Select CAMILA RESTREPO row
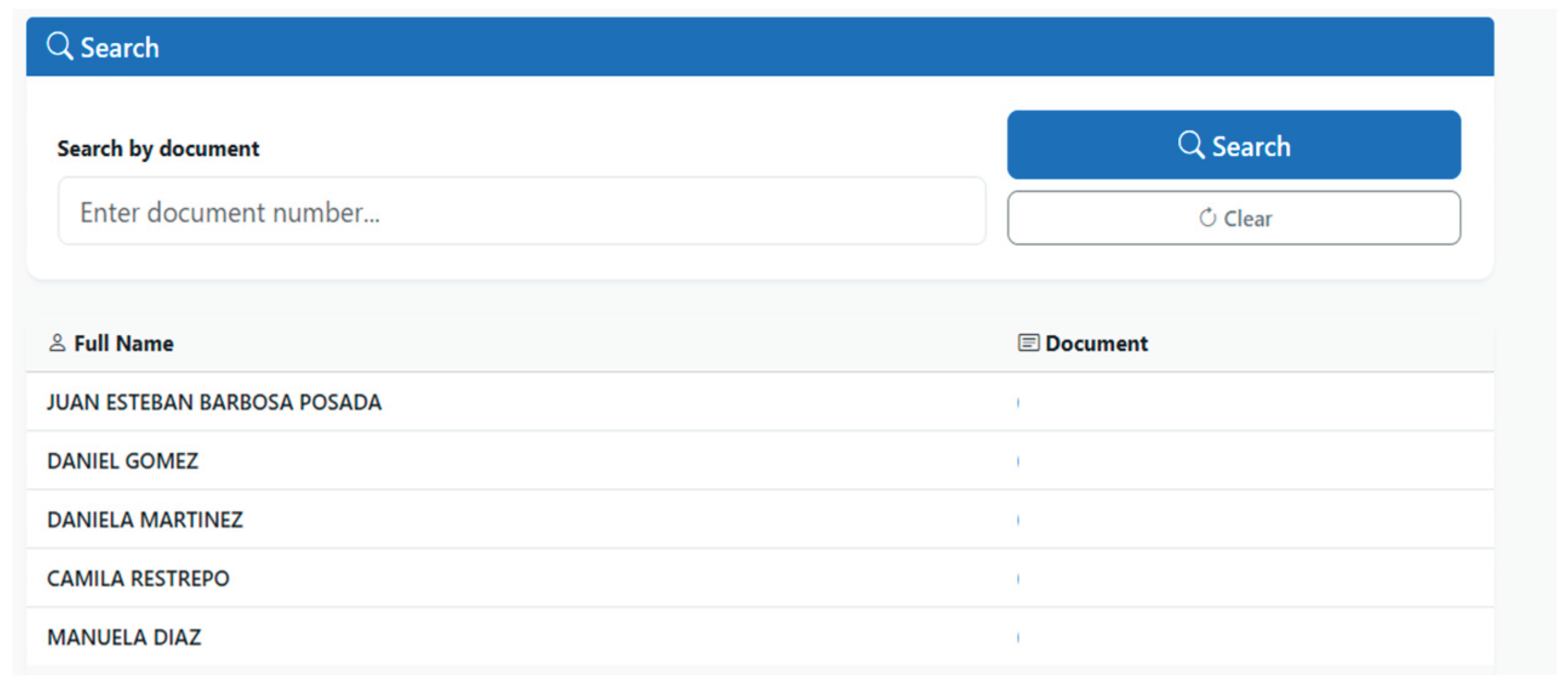Viewport: 1568px width, 688px height. click(x=139, y=578)
